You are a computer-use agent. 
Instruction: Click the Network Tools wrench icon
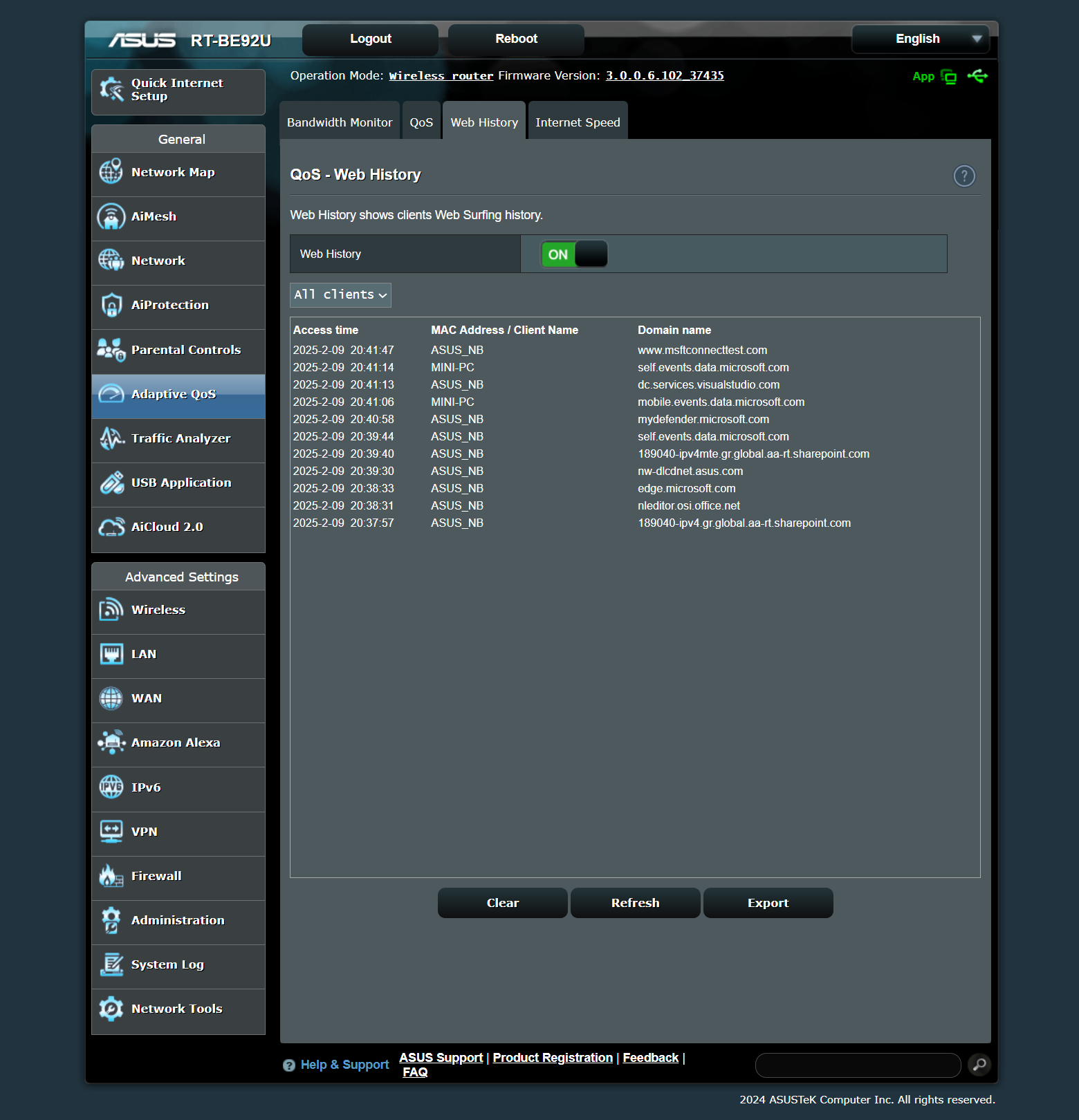click(111, 1009)
